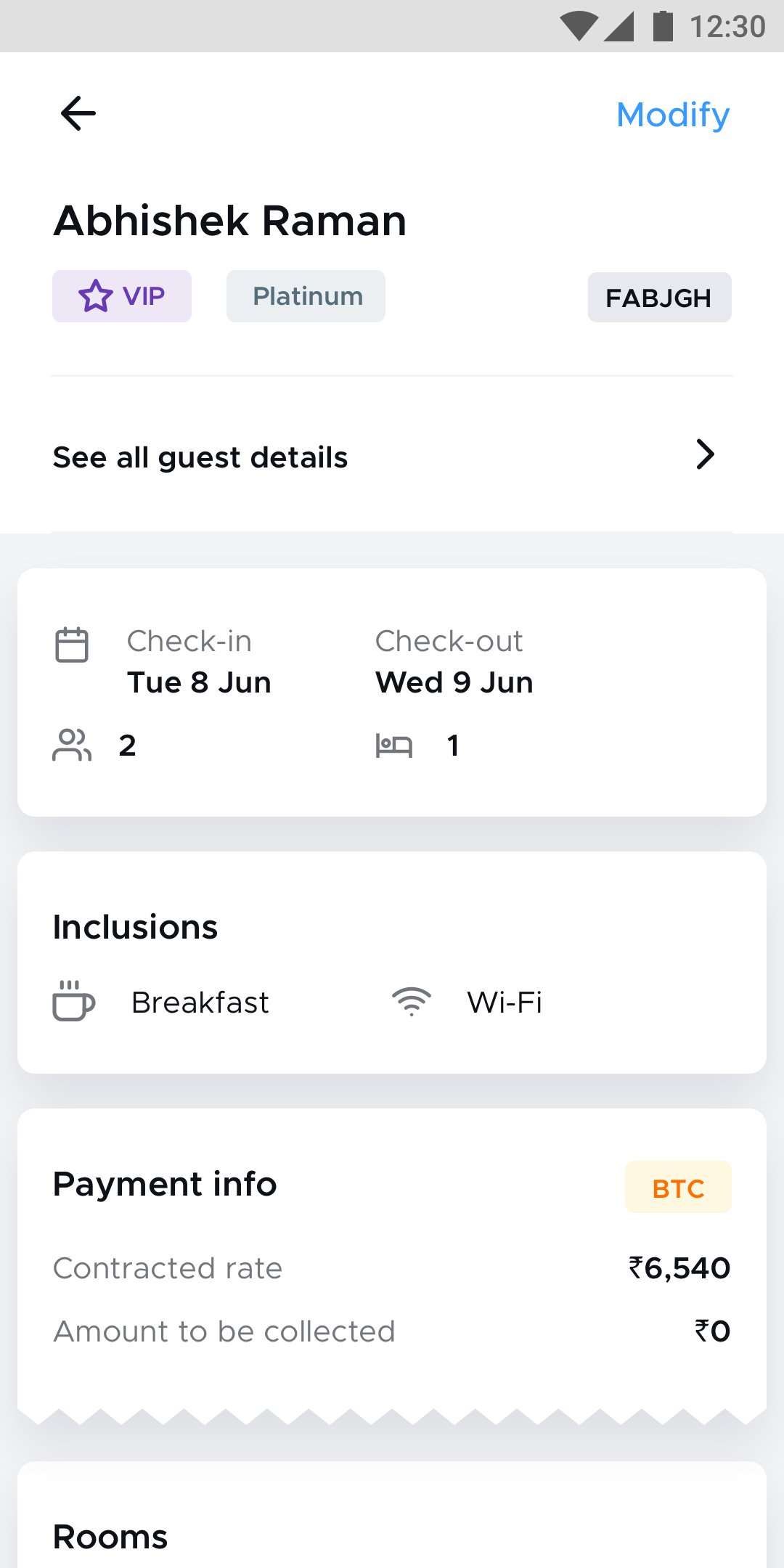
Task: Tap the guest name Abhishek Raman
Action: pyautogui.click(x=230, y=221)
